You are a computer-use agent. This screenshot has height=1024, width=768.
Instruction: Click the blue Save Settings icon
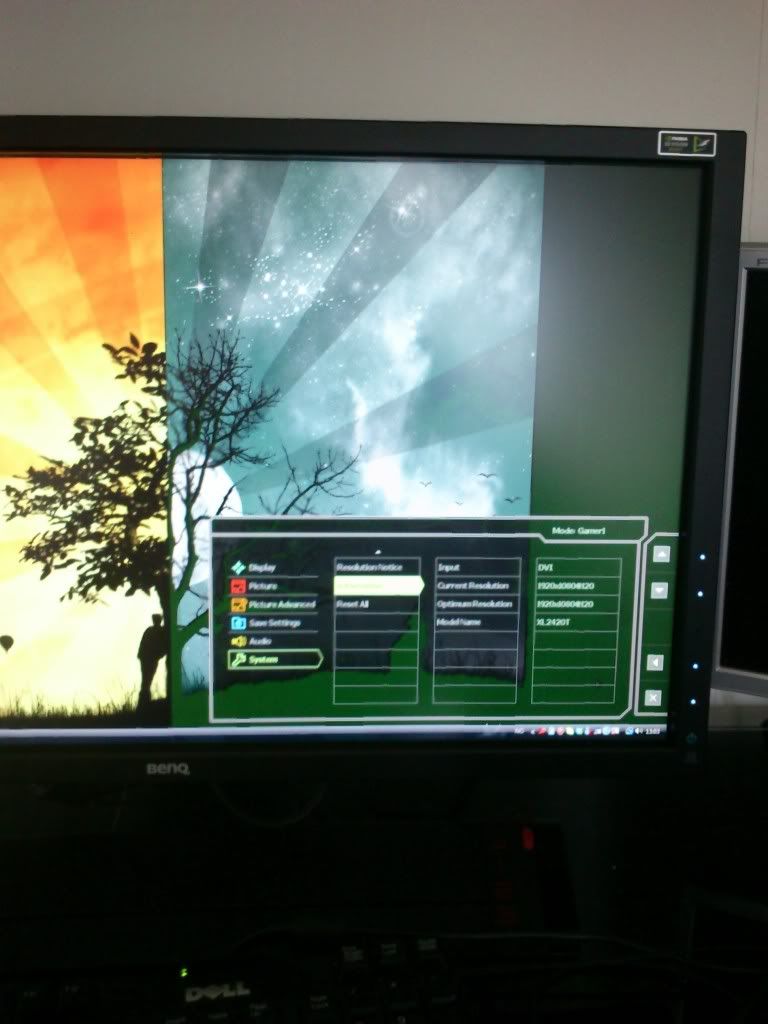pyautogui.click(x=238, y=622)
